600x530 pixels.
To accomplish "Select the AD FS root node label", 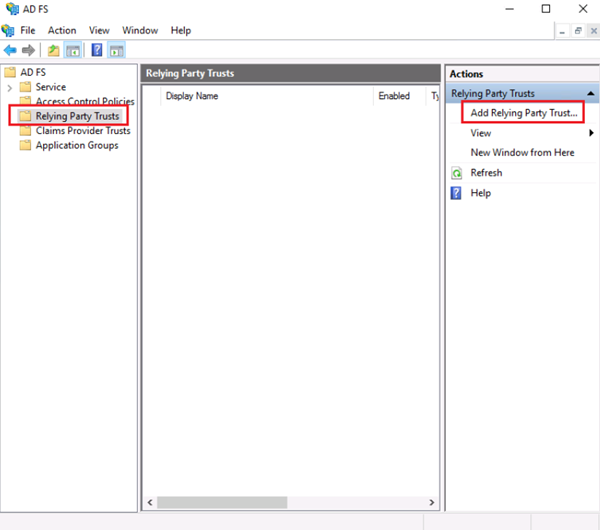I will pyautogui.click(x=33, y=72).
